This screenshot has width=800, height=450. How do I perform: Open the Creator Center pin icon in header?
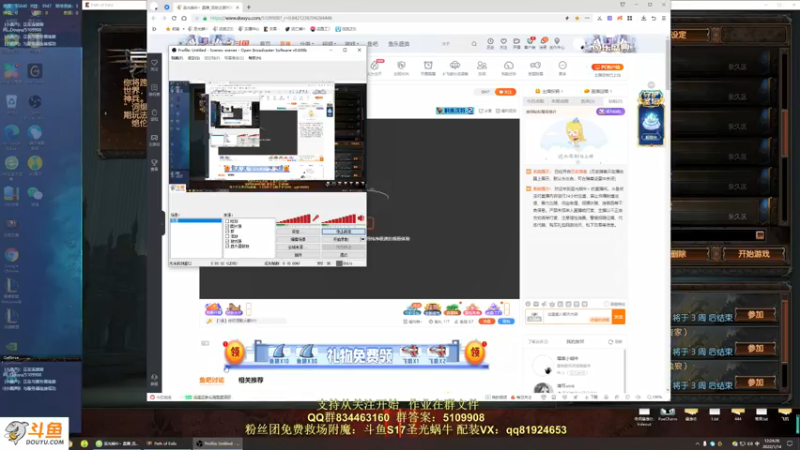[x=557, y=43]
